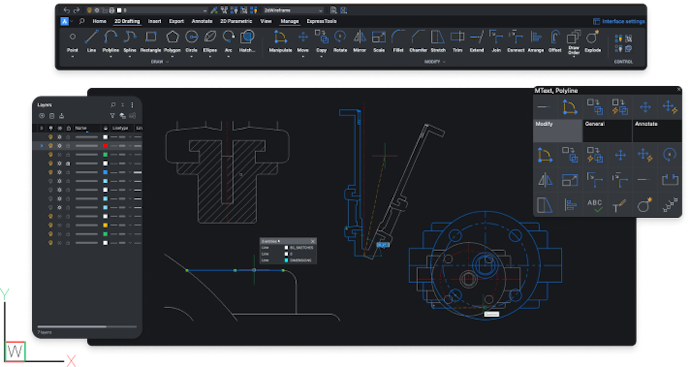
Task: Open dropdown arrow under Draw Order
Action: 574,57
